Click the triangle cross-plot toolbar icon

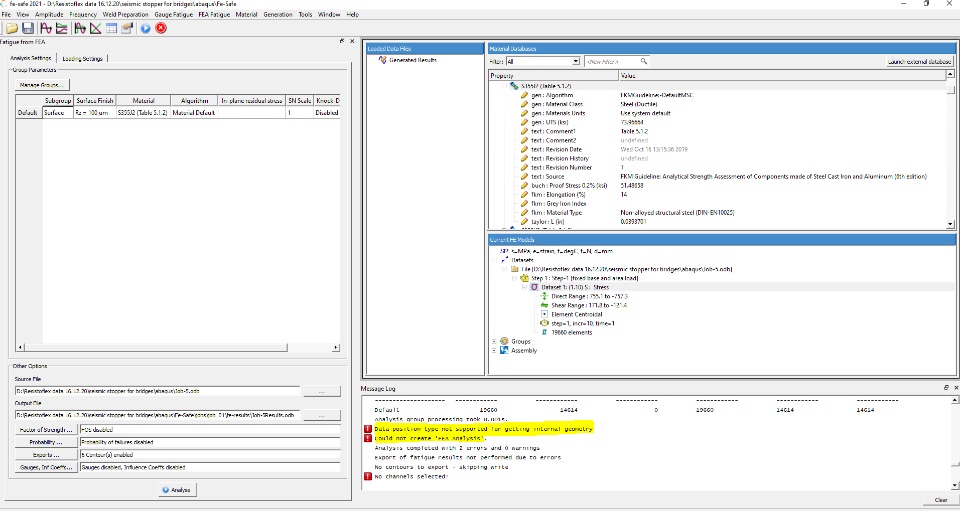(x=96, y=28)
